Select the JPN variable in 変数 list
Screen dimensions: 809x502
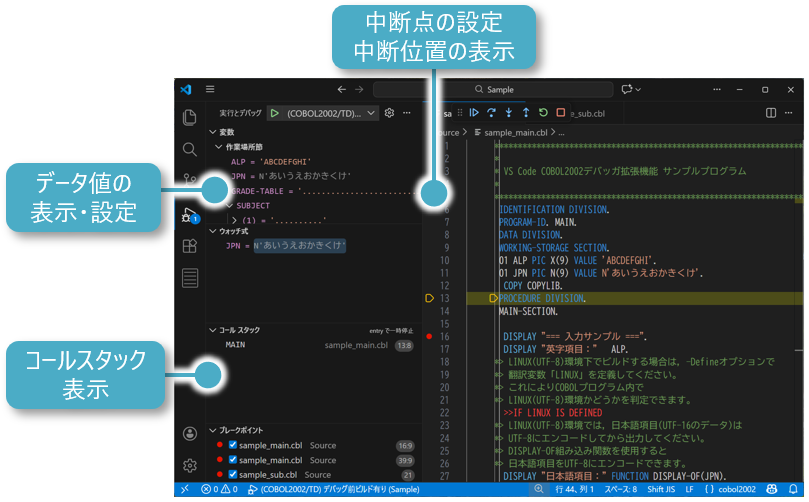coord(315,176)
